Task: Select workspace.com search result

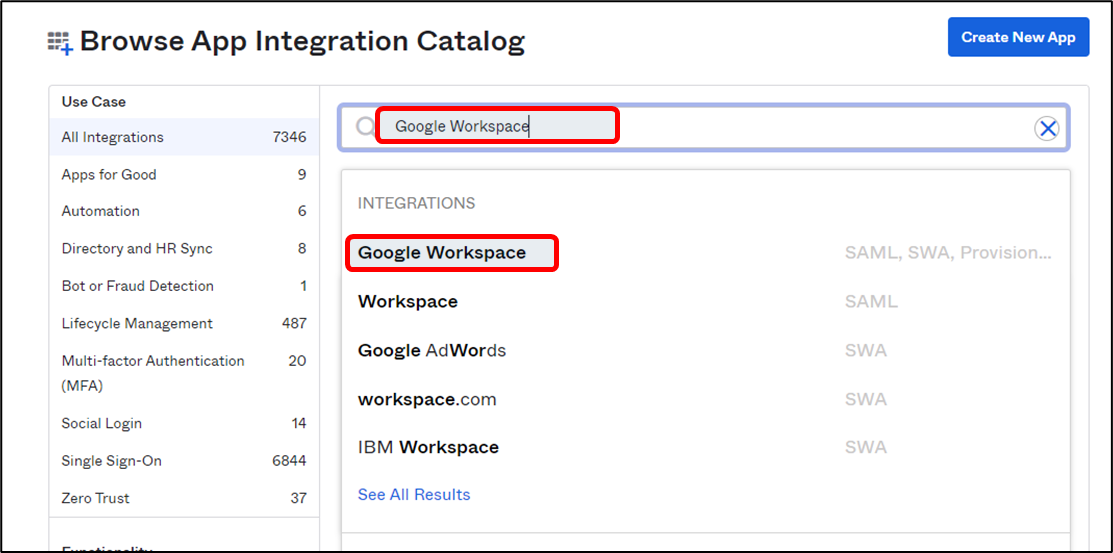Action: pyautogui.click(x=427, y=399)
